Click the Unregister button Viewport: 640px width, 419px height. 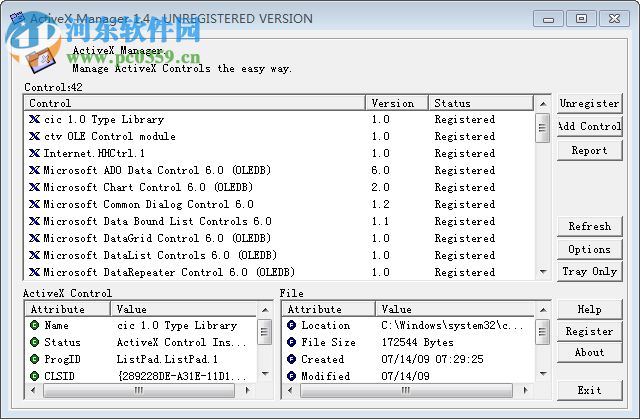[589, 103]
